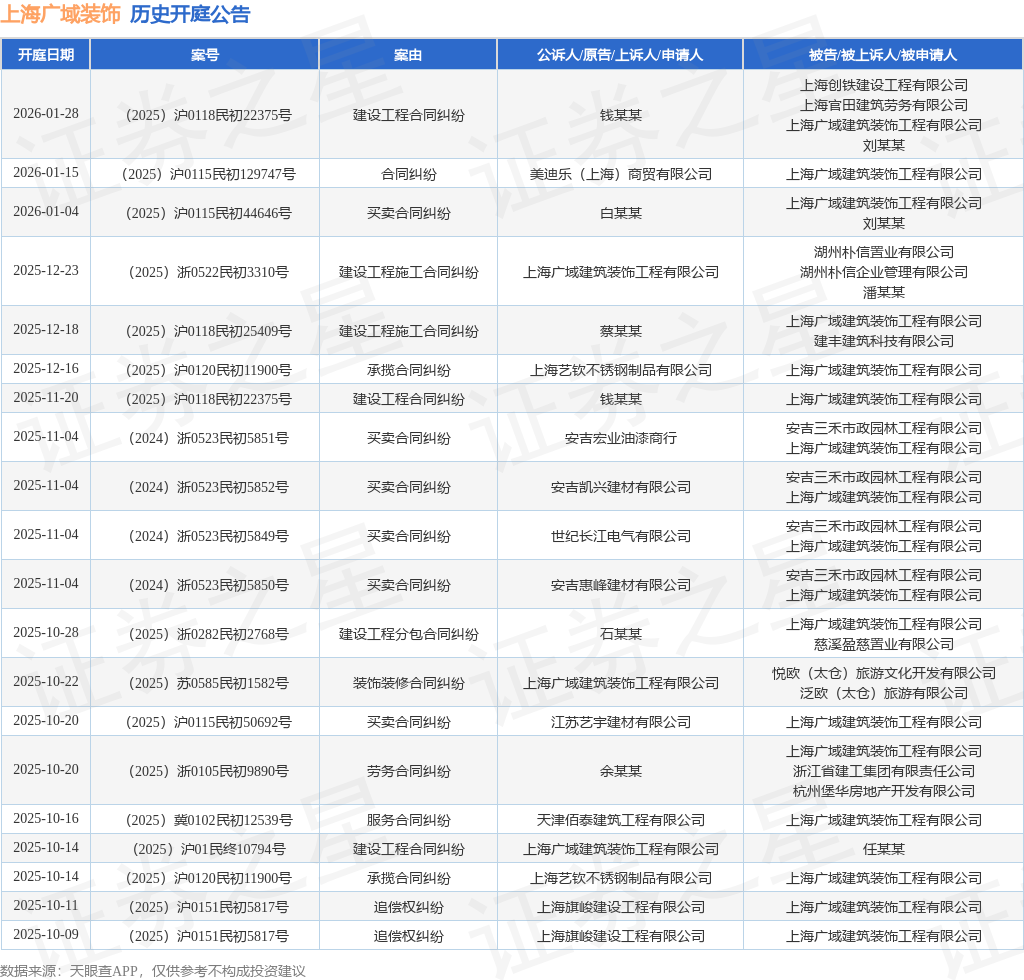Click defendant 任某某
This screenshot has width=1024, height=980.
[884, 849]
